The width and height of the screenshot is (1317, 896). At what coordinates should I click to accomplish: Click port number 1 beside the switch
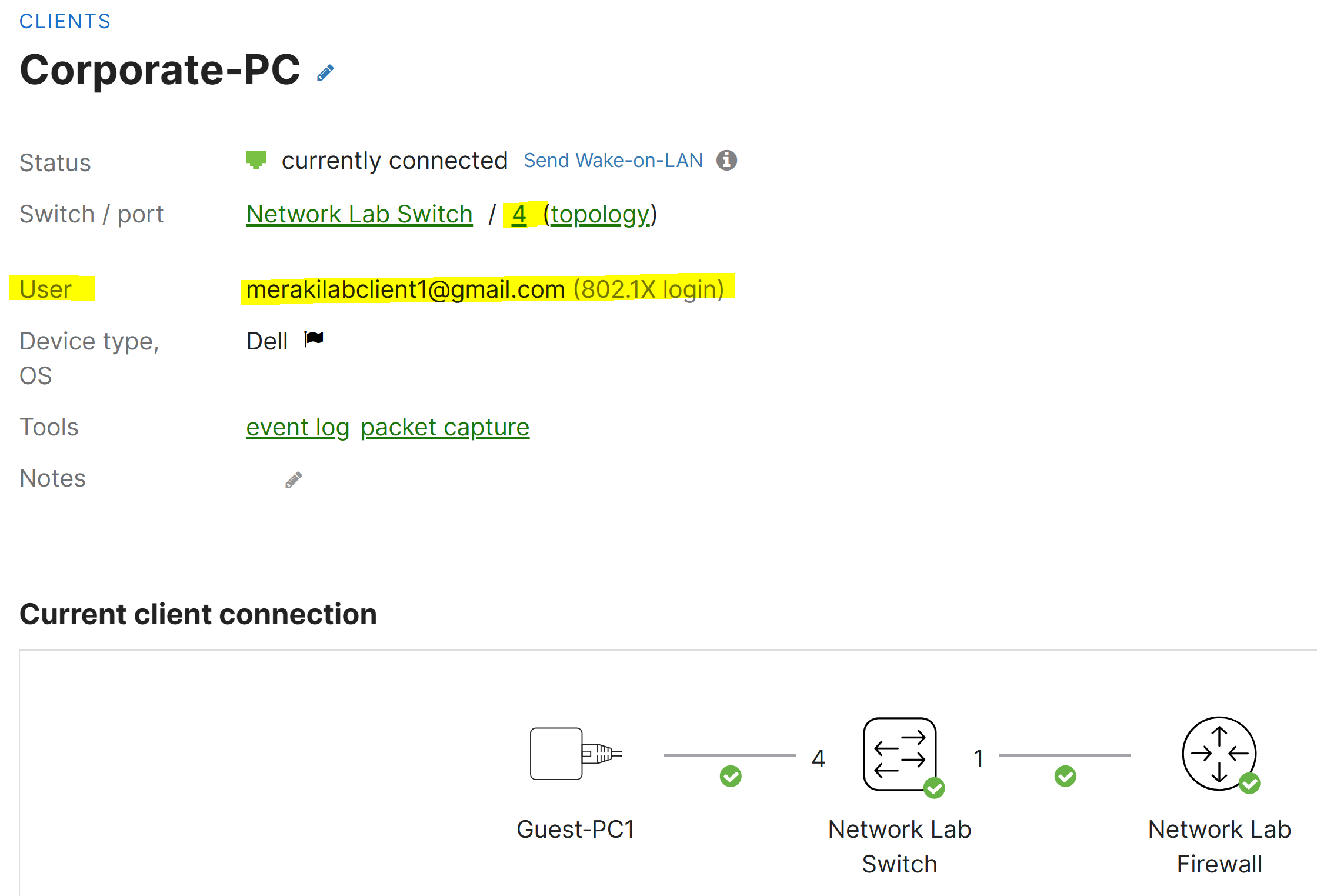click(x=979, y=758)
